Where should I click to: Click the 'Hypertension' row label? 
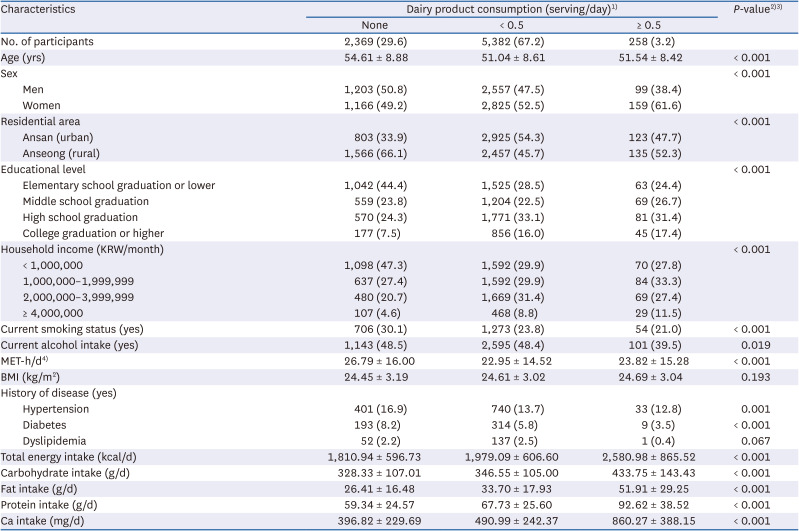pos(56,409)
